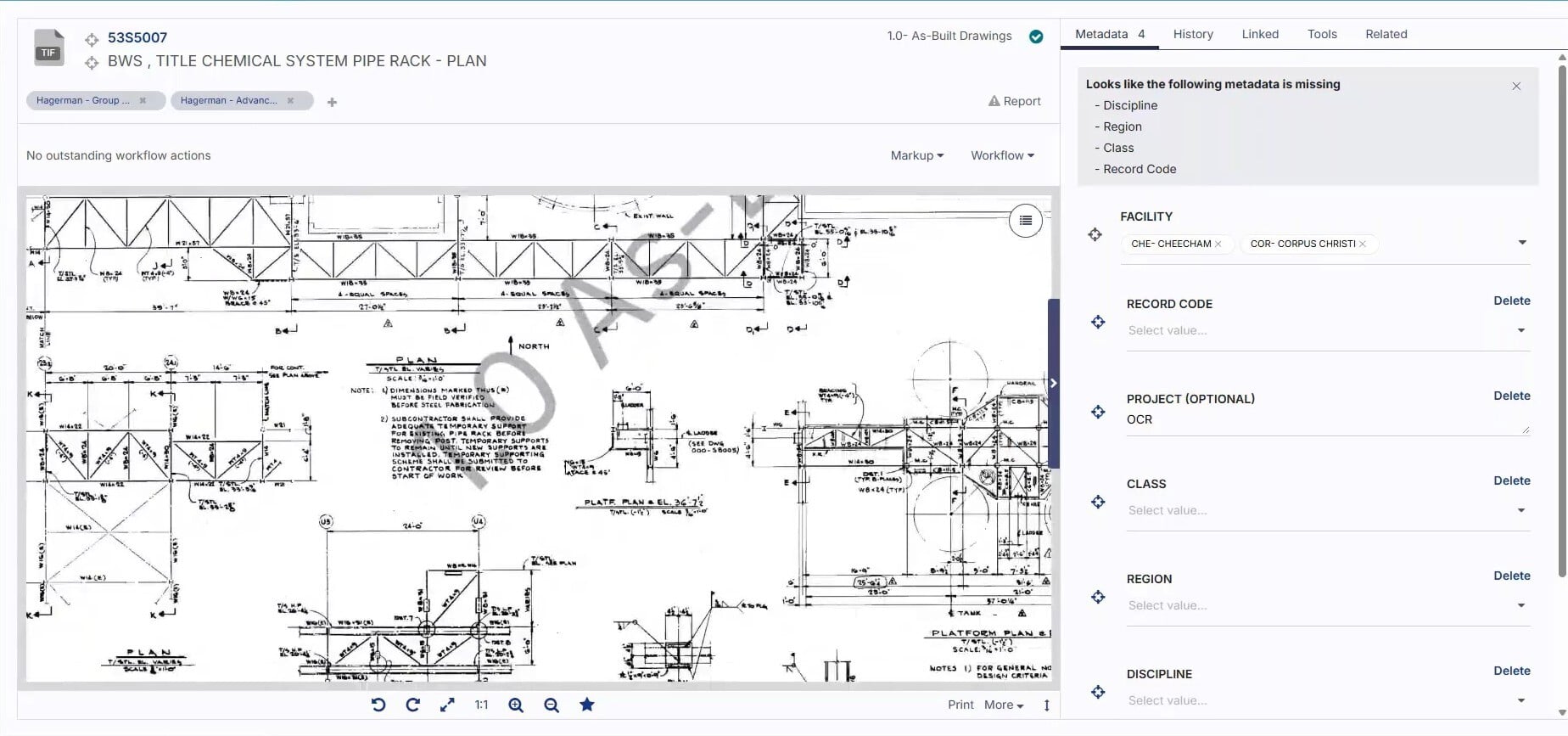Open the More dropdown in viewer toolbar
The height and width of the screenshot is (736, 1568).
point(1004,705)
